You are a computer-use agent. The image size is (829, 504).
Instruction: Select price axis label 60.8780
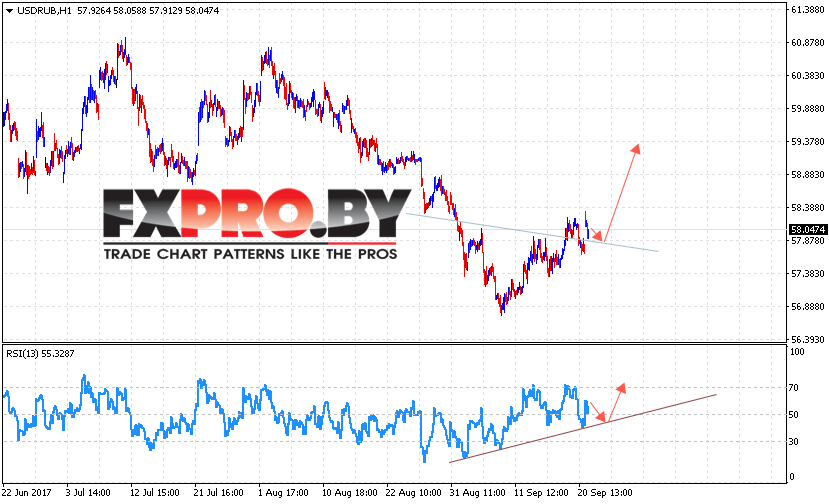point(807,43)
